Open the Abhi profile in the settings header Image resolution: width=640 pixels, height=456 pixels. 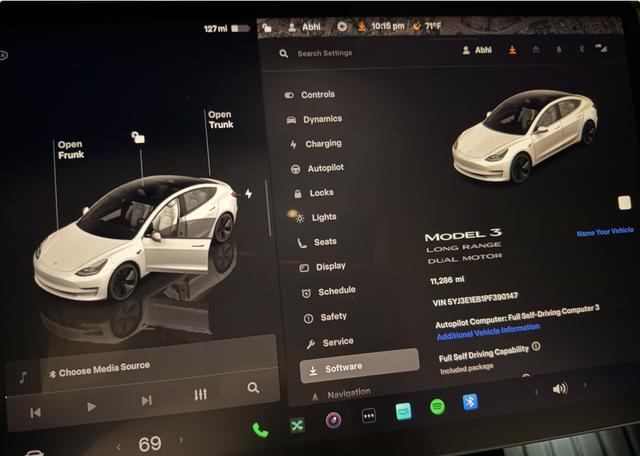(x=477, y=50)
